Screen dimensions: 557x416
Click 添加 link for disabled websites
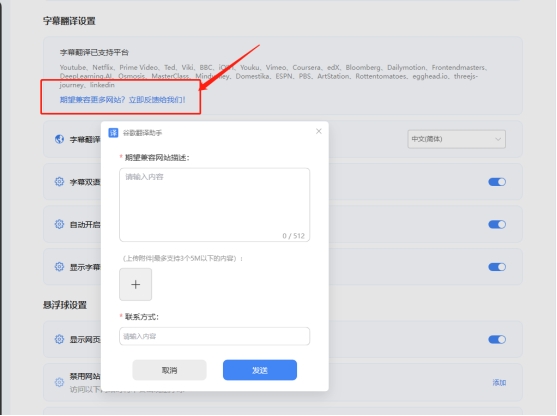(499, 383)
